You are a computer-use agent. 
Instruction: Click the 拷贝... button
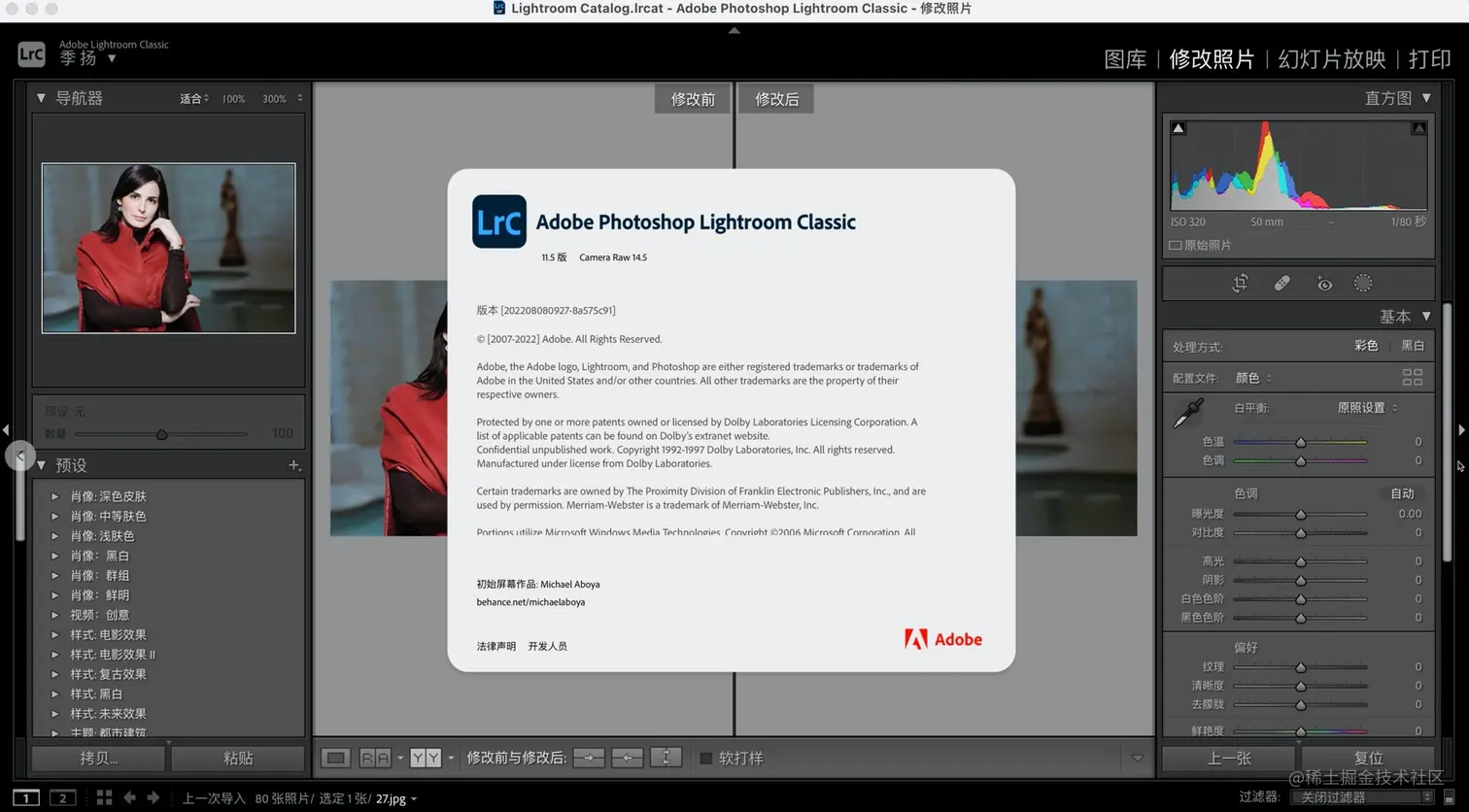(x=98, y=758)
